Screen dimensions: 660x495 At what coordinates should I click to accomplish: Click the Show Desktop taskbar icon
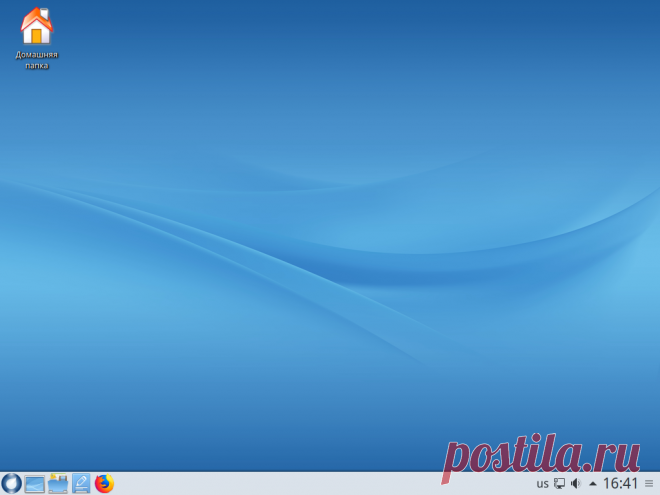coord(35,484)
